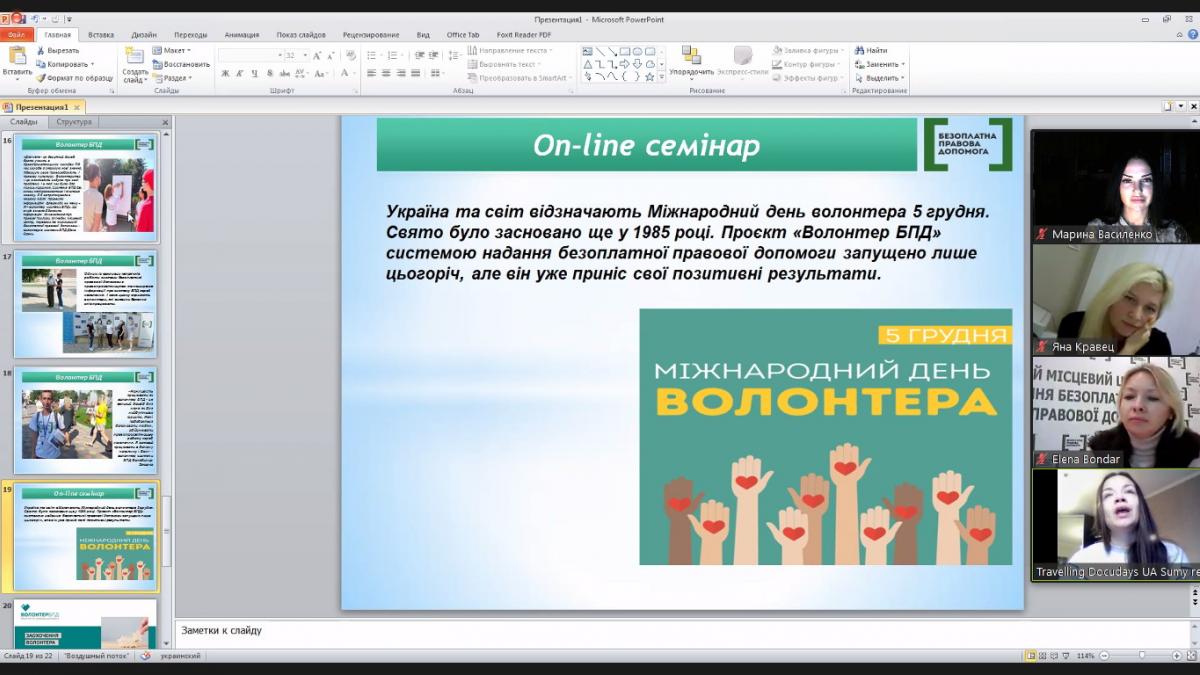Screen dimensions: 1200x675
Task: Open the Файл (File) tab
Action: 17,34
